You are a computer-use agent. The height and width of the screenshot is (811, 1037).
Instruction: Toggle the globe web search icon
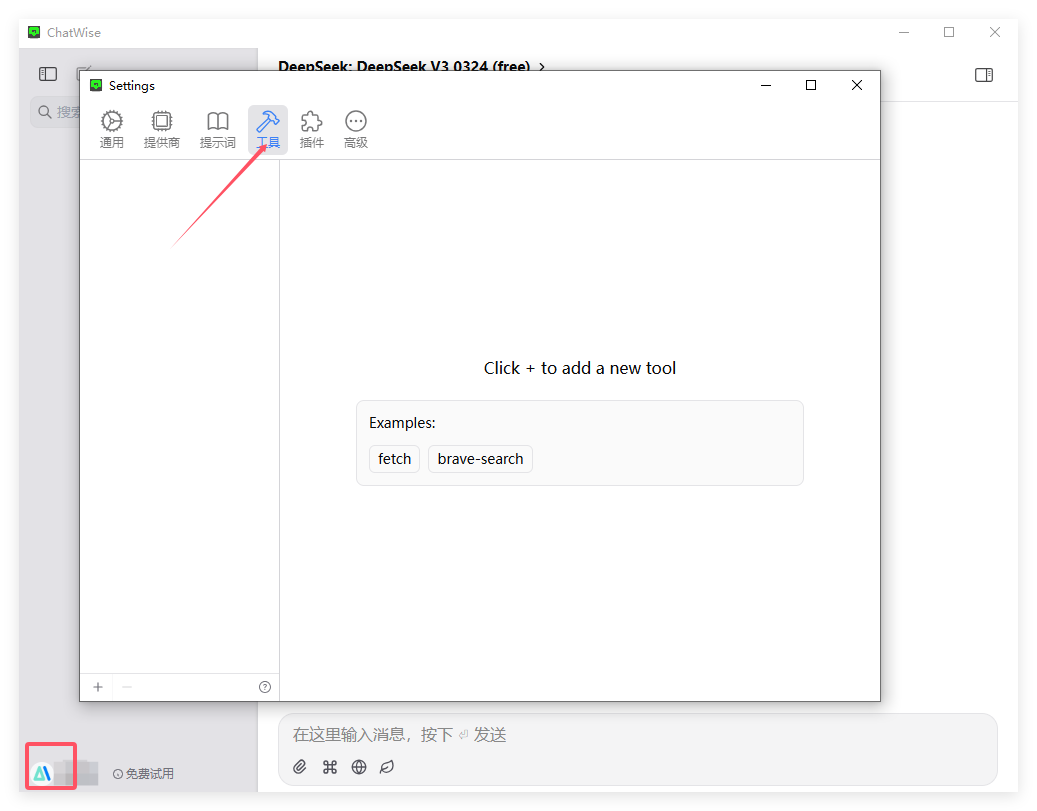359,767
